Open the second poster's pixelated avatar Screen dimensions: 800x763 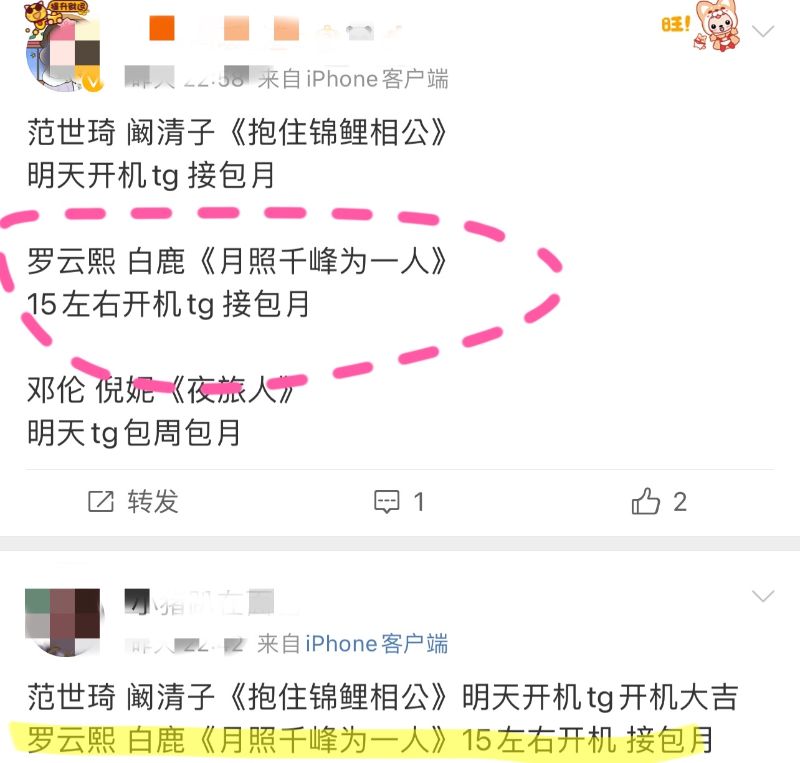pyautogui.click(x=63, y=622)
